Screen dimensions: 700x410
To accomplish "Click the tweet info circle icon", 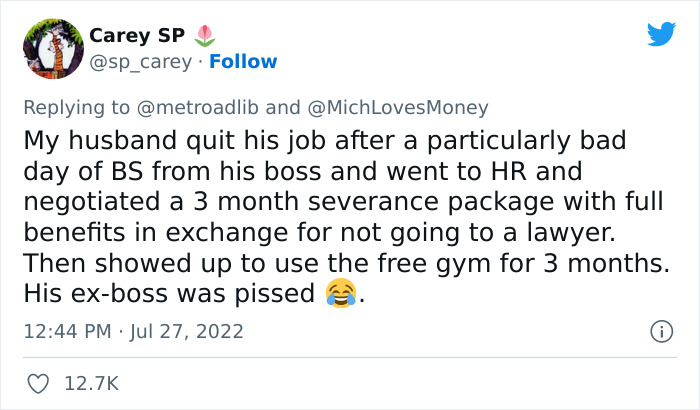I will click(x=660, y=330).
